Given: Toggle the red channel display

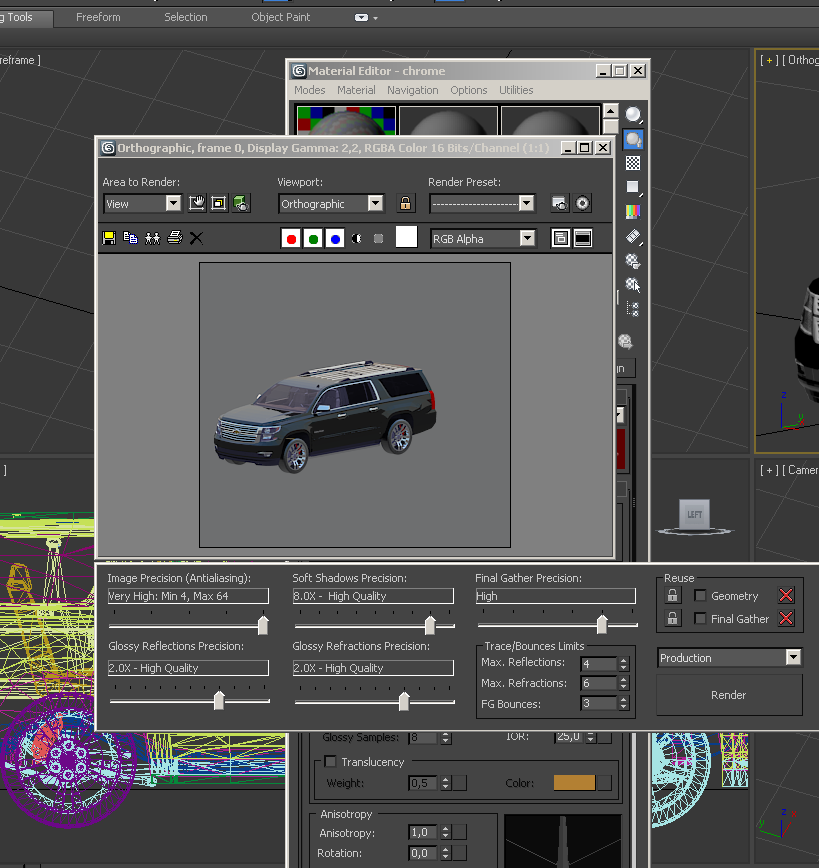Looking at the screenshot, I should click(x=291, y=239).
